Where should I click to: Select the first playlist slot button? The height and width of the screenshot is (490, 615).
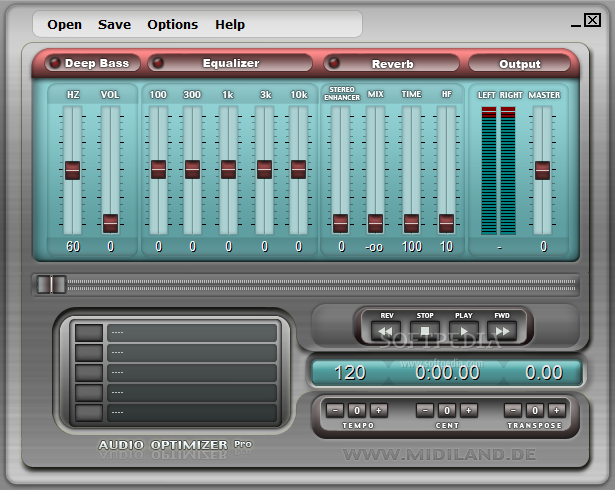[89, 333]
